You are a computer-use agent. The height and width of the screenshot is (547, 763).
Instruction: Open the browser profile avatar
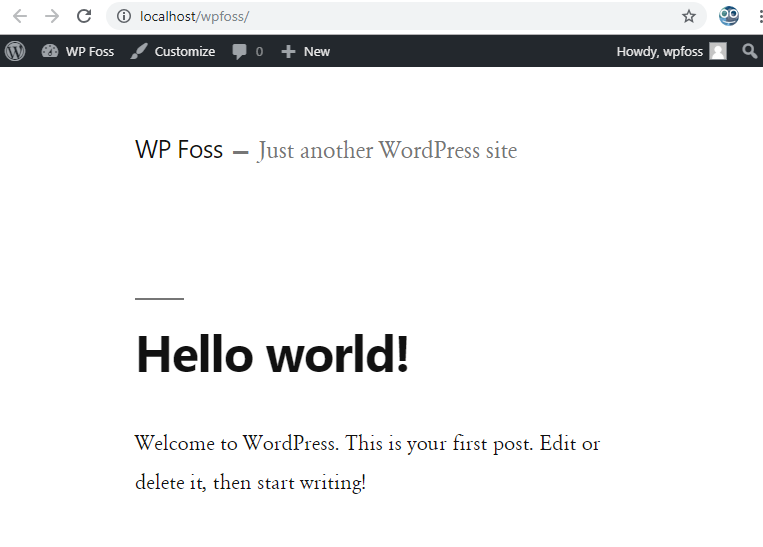click(x=728, y=16)
